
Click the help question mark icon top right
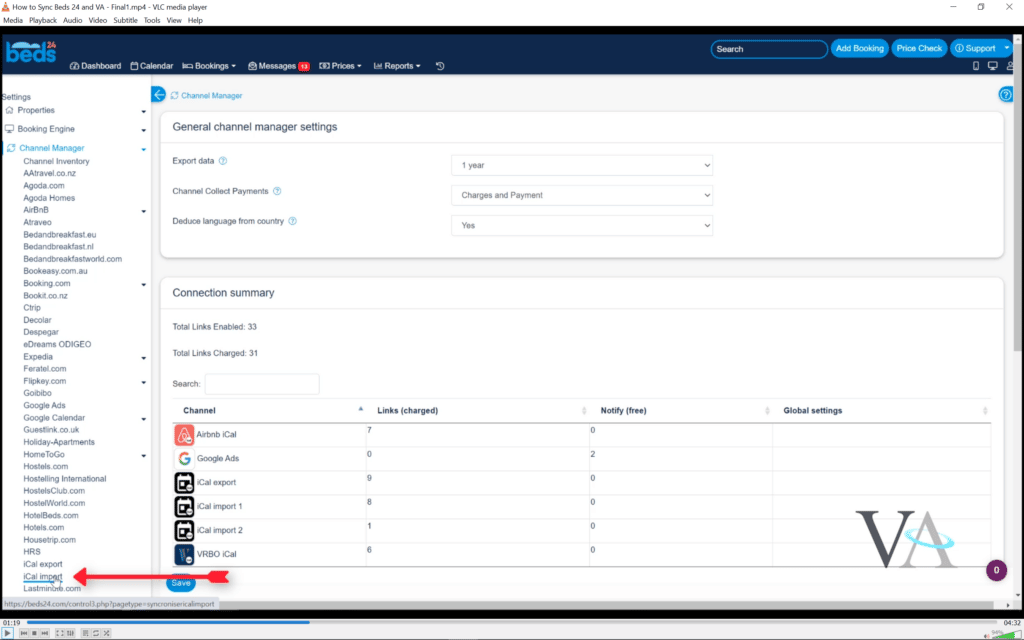click(x=1006, y=95)
